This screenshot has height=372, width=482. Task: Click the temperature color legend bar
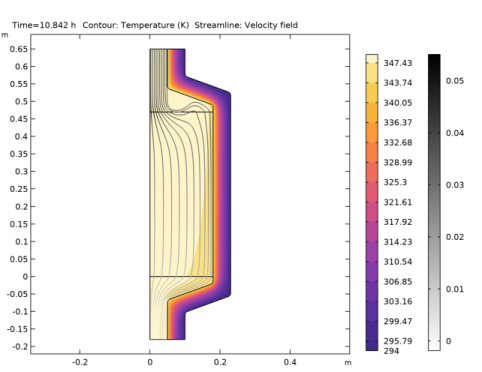coord(372,202)
